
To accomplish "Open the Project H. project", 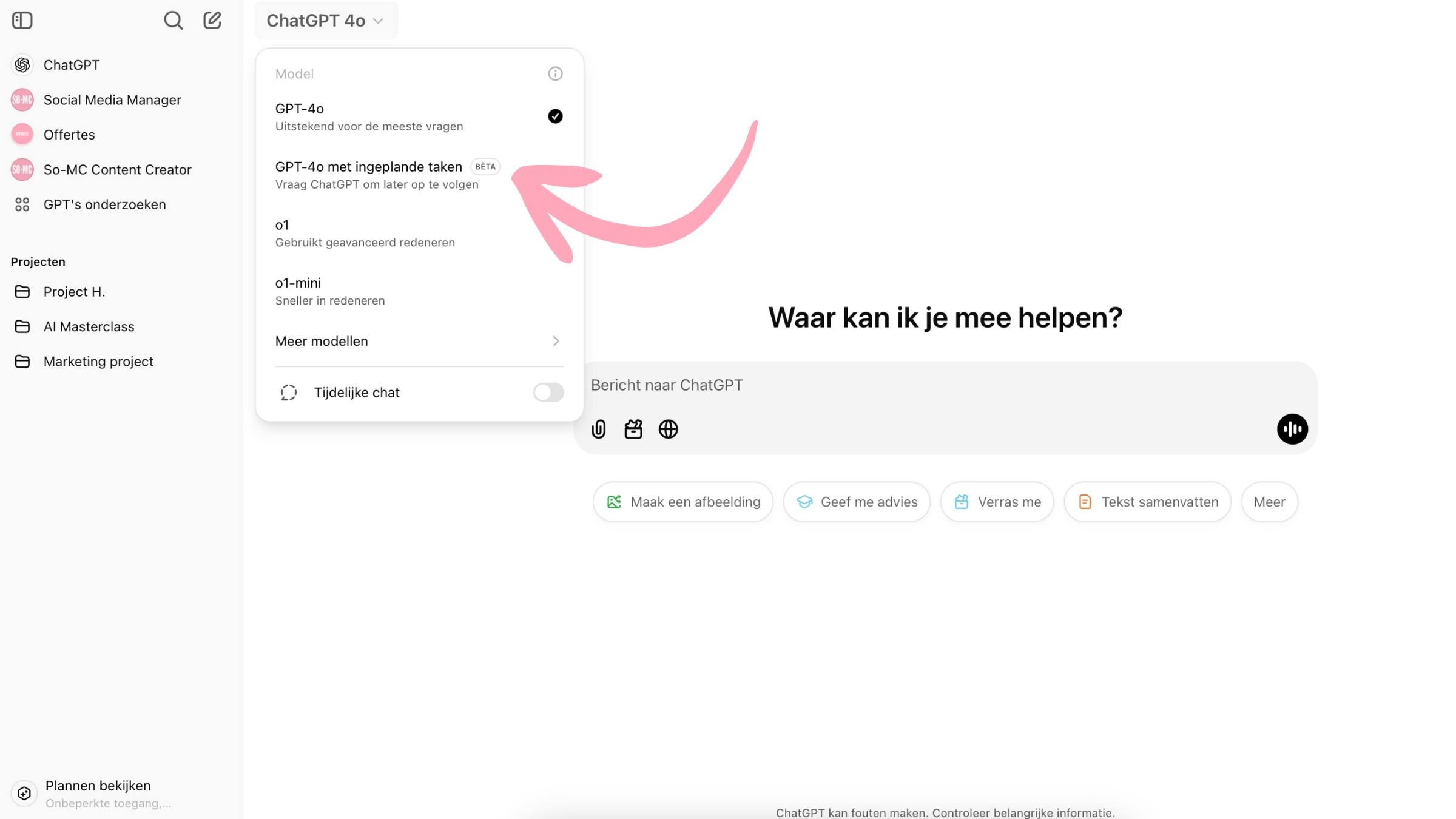I will point(121,292).
